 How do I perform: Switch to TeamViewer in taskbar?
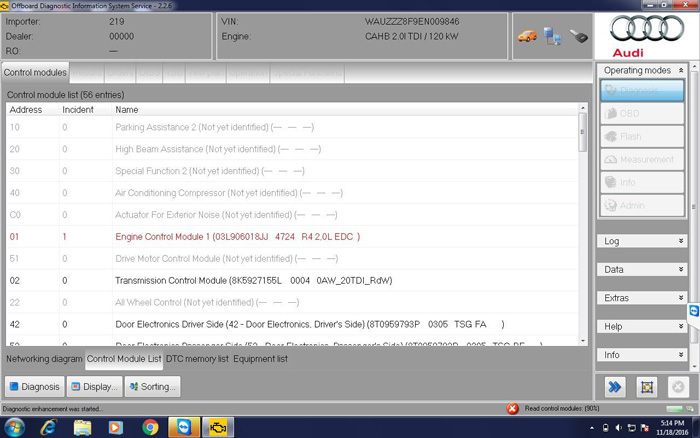(x=184, y=427)
